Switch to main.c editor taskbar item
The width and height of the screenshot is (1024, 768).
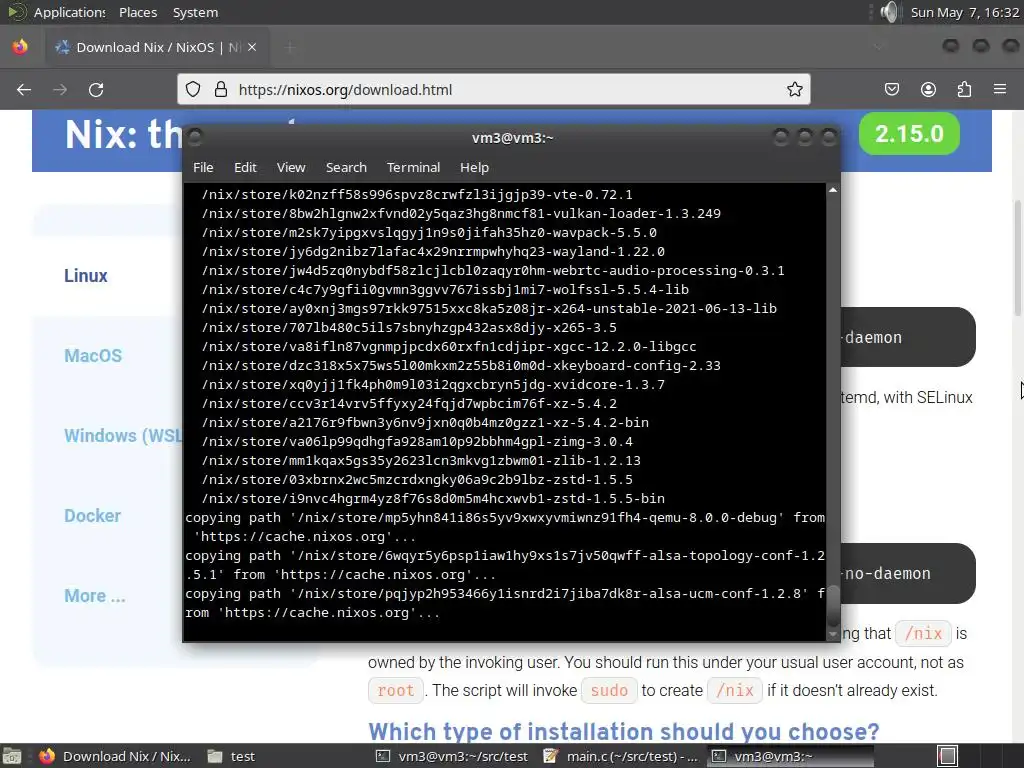point(621,756)
